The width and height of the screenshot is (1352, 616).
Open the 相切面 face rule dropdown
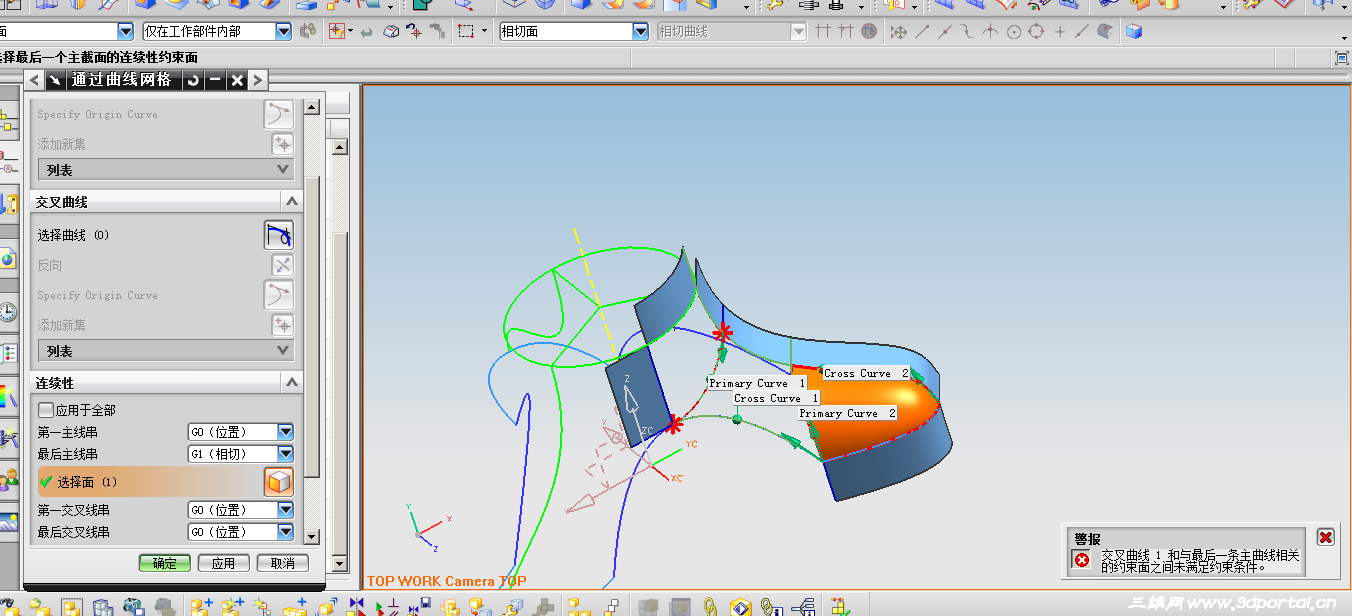point(641,31)
